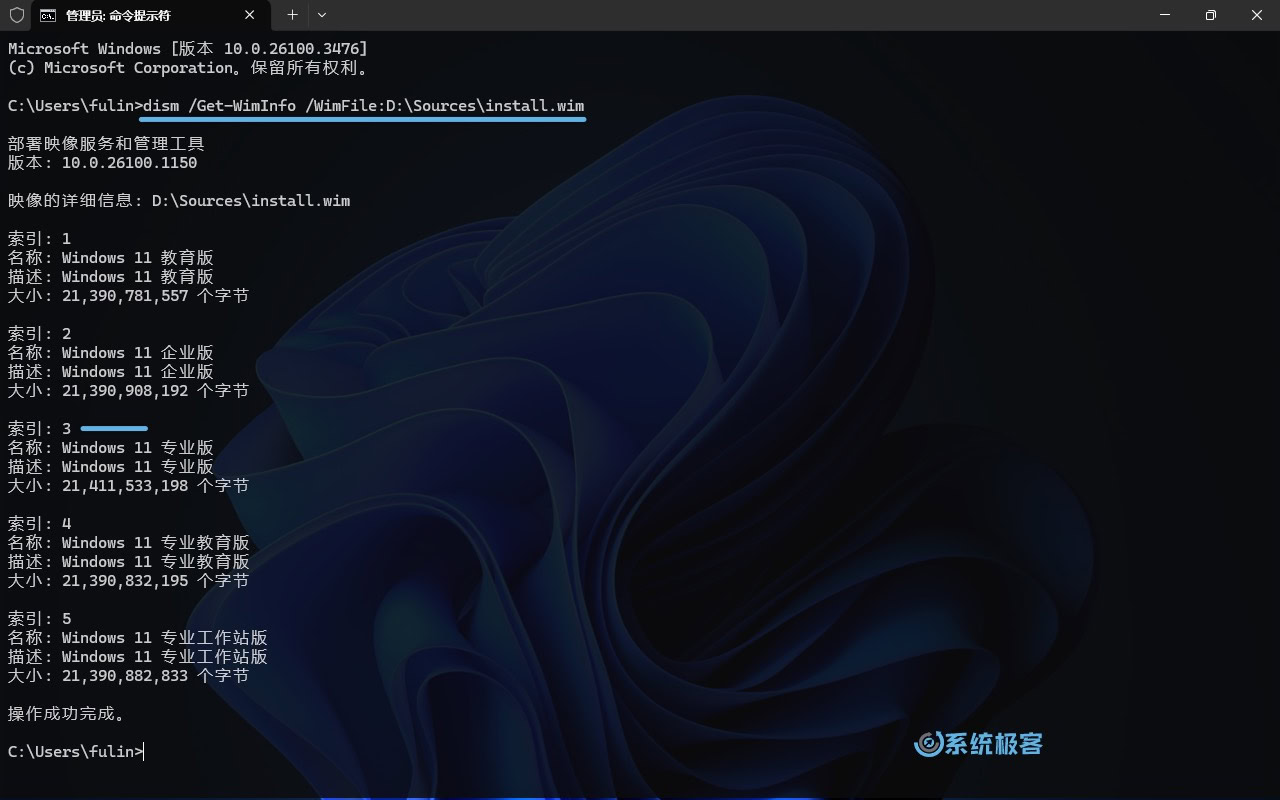Image resolution: width=1280 pixels, height=800 pixels.
Task: Click size 21,390,882,833 个字节 line
Action: [129, 676]
